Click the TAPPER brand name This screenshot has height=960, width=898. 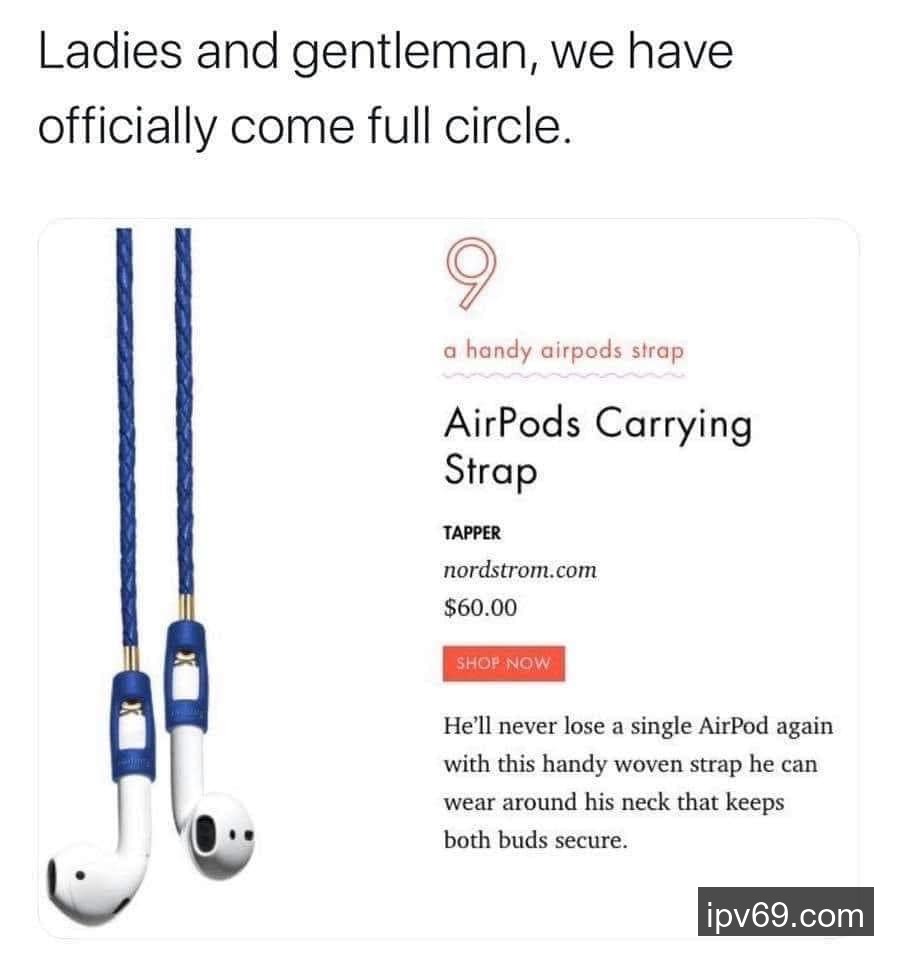tap(472, 533)
